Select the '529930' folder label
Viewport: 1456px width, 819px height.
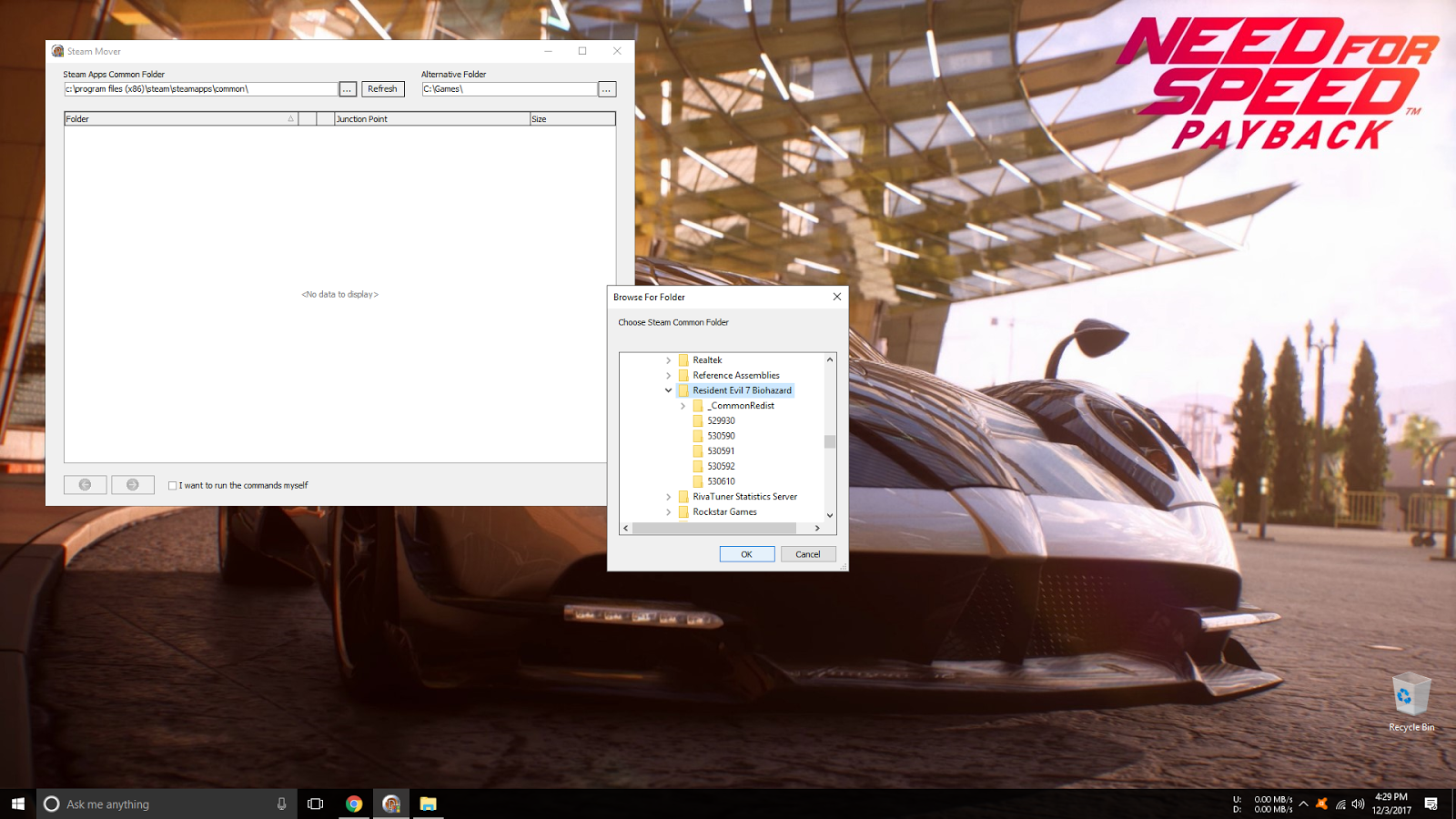click(721, 420)
